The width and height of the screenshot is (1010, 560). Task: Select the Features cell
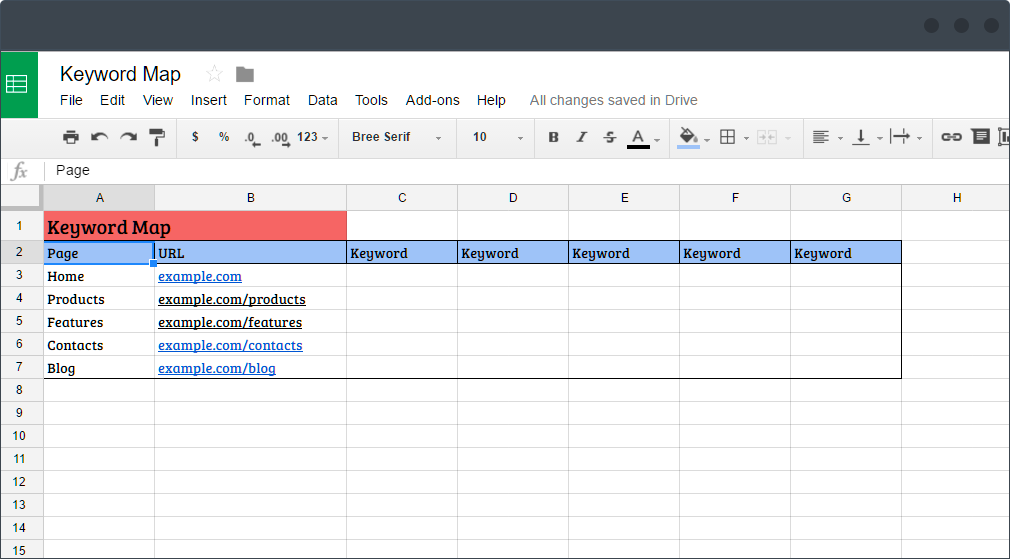click(99, 322)
